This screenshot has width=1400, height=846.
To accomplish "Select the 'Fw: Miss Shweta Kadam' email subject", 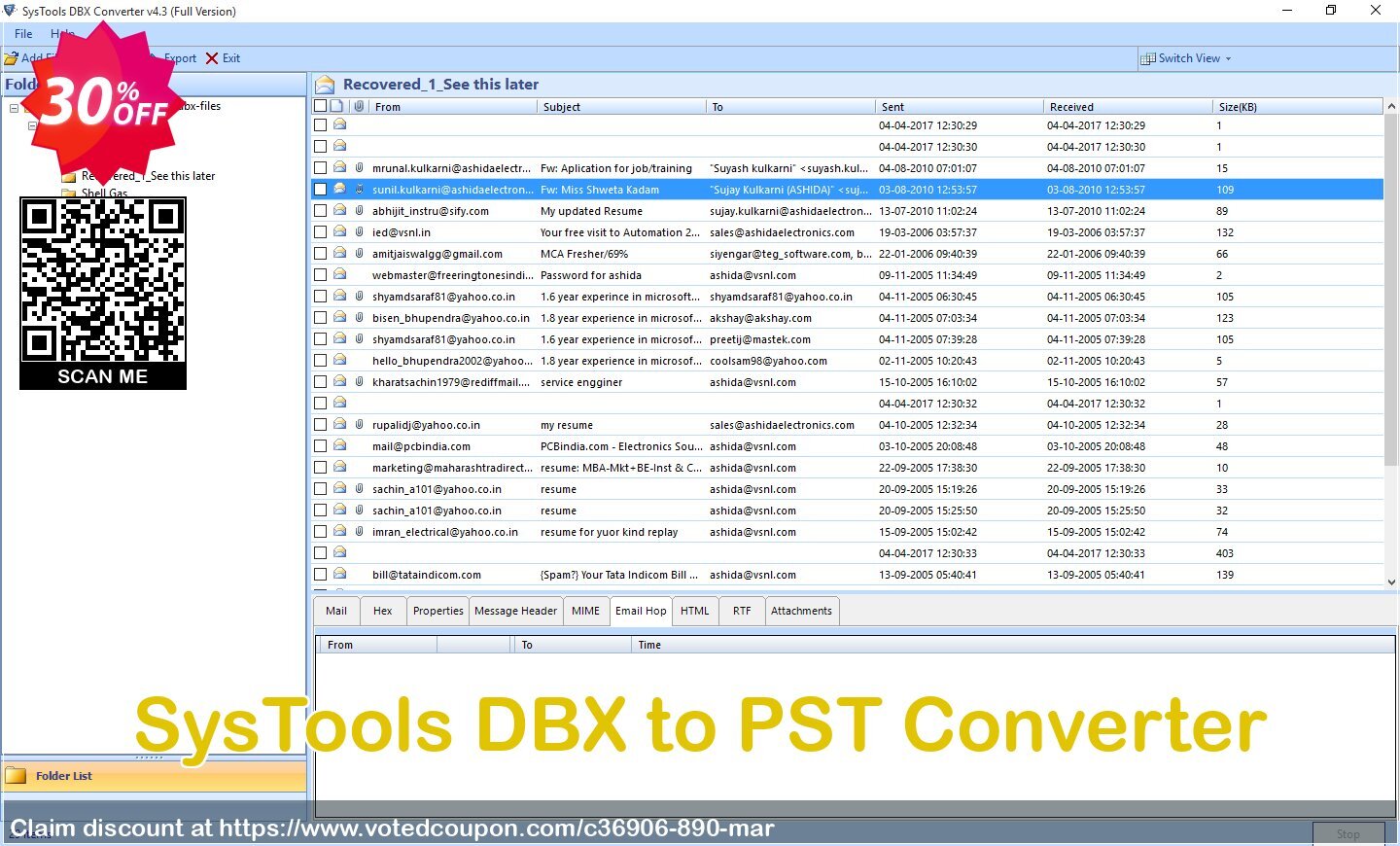I will point(600,190).
